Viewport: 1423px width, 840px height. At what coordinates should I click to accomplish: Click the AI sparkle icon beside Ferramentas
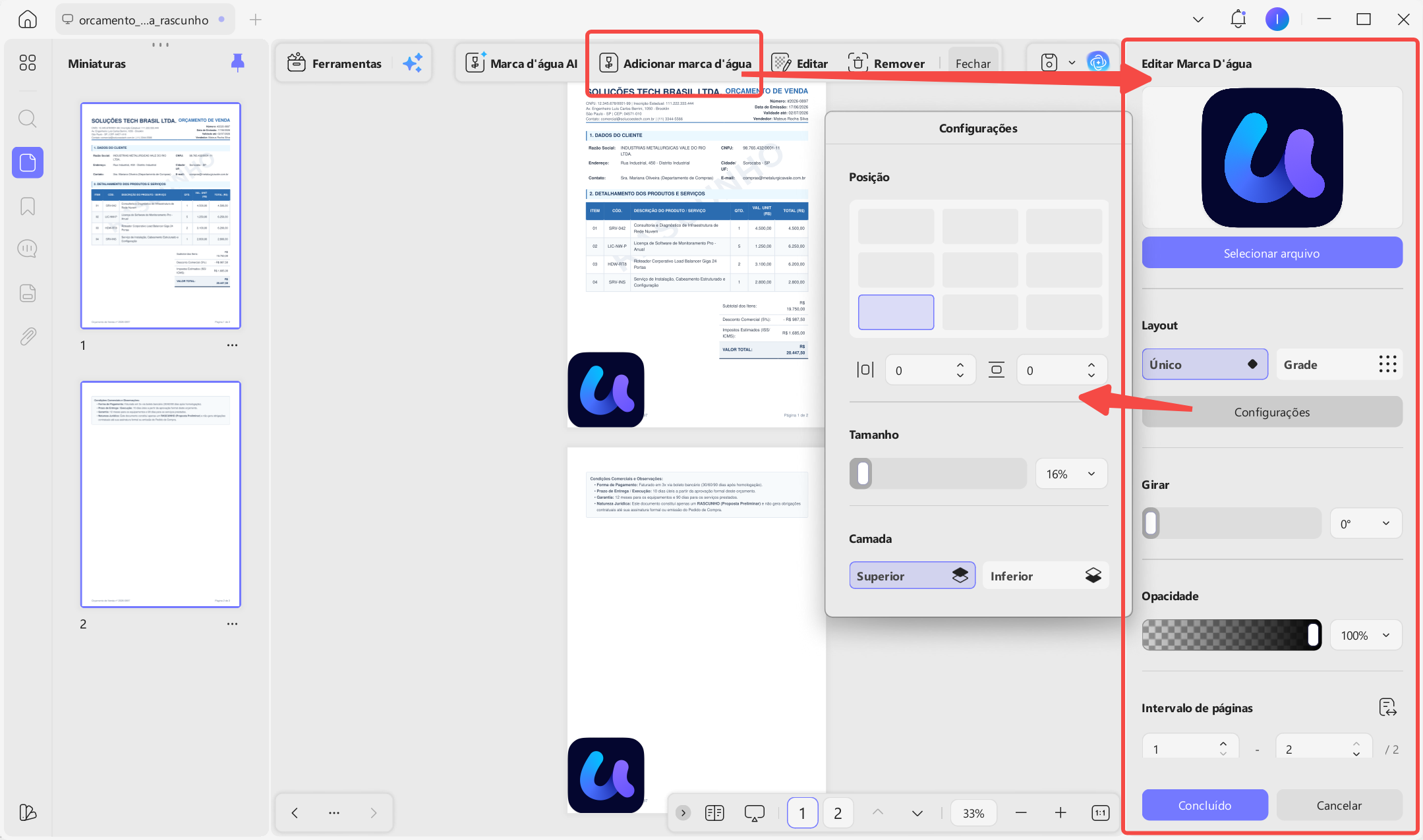[x=413, y=63]
